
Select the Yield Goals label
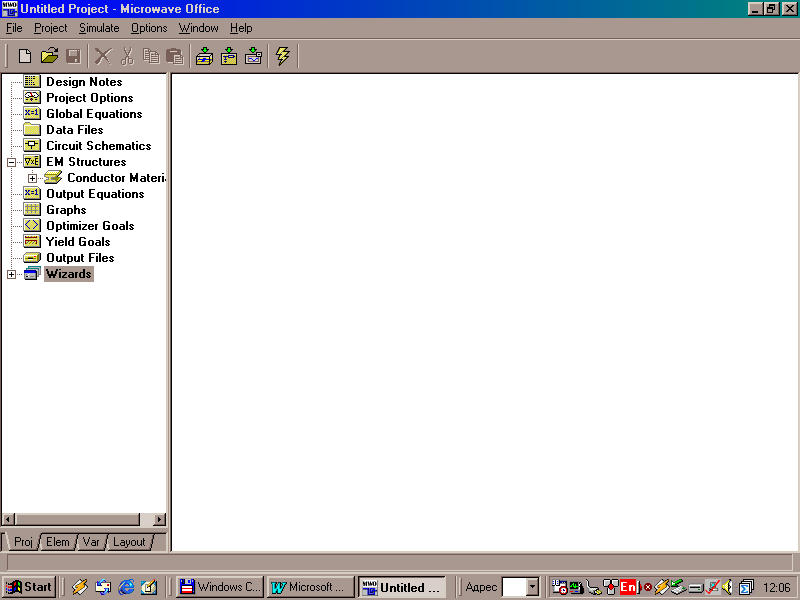pyautogui.click(x=78, y=242)
